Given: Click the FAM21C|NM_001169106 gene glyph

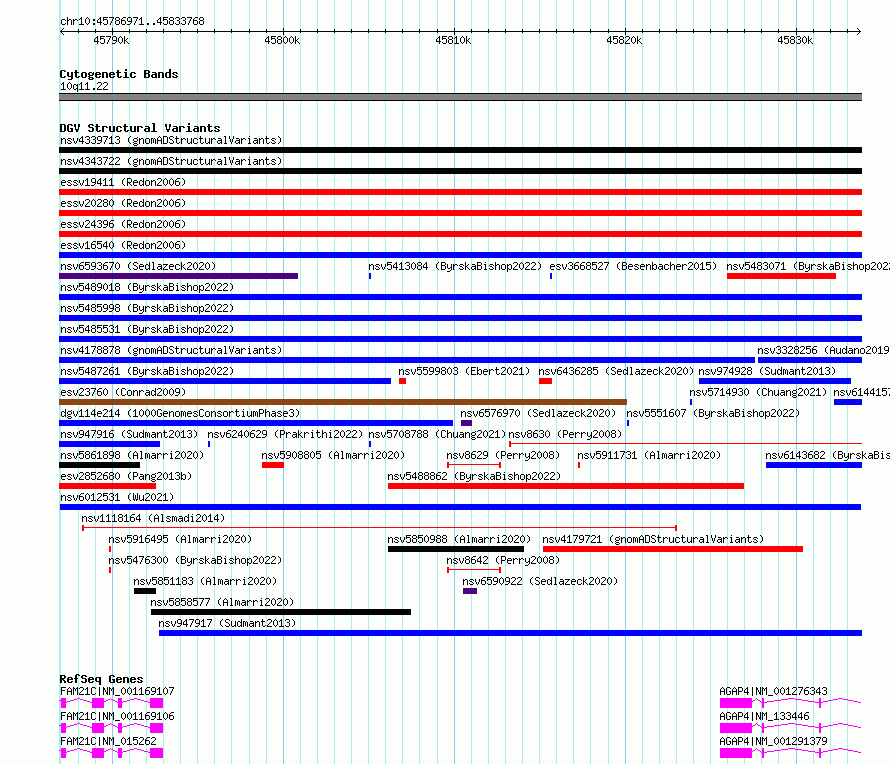Looking at the screenshot, I should (111, 728).
